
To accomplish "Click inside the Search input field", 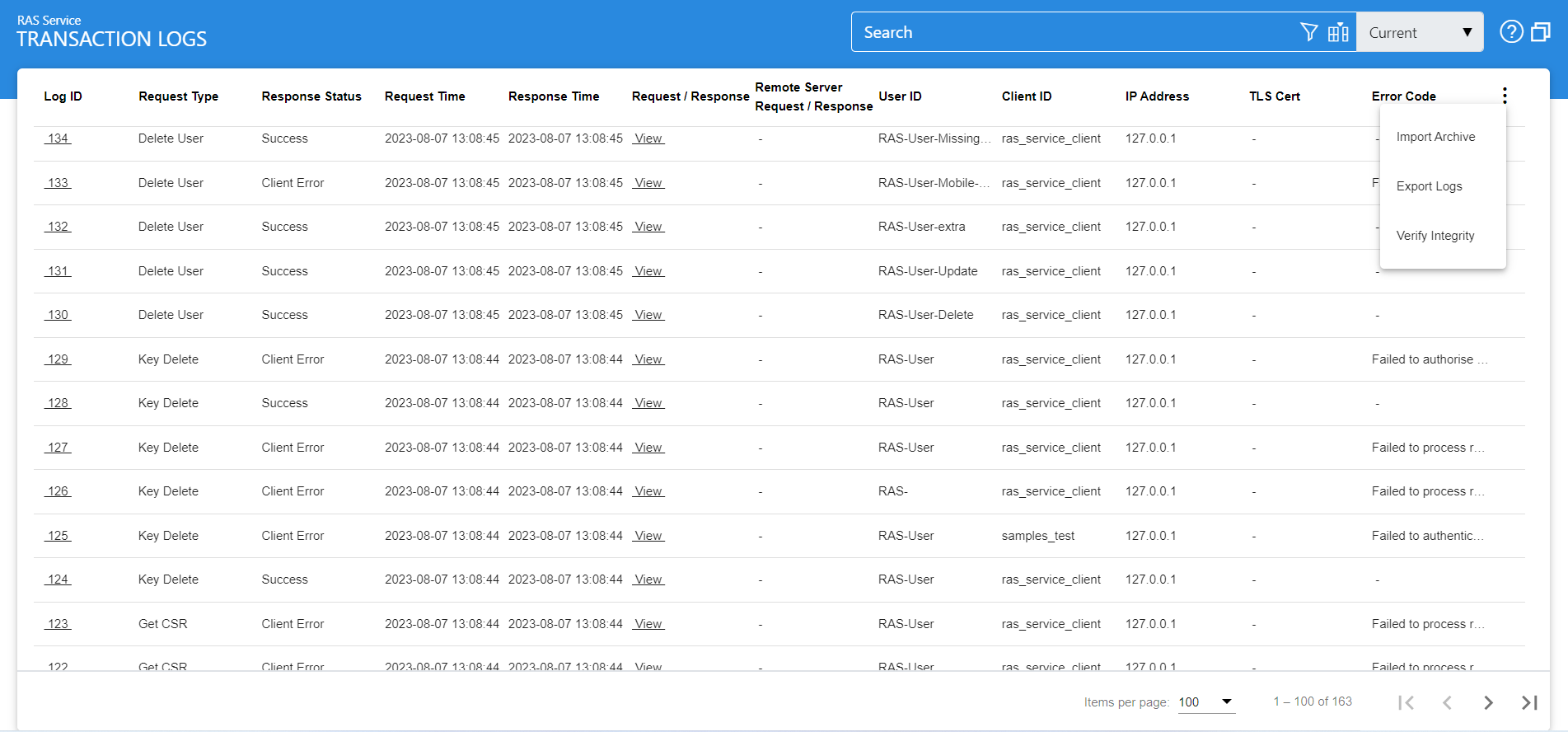I will (x=1071, y=32).
